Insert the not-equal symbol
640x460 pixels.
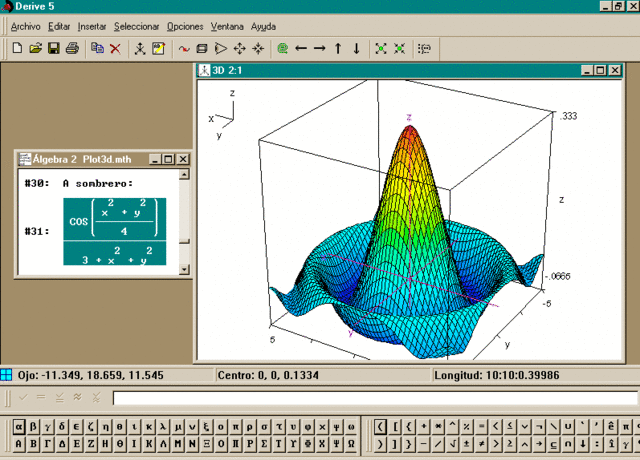(x=482, y=444)
